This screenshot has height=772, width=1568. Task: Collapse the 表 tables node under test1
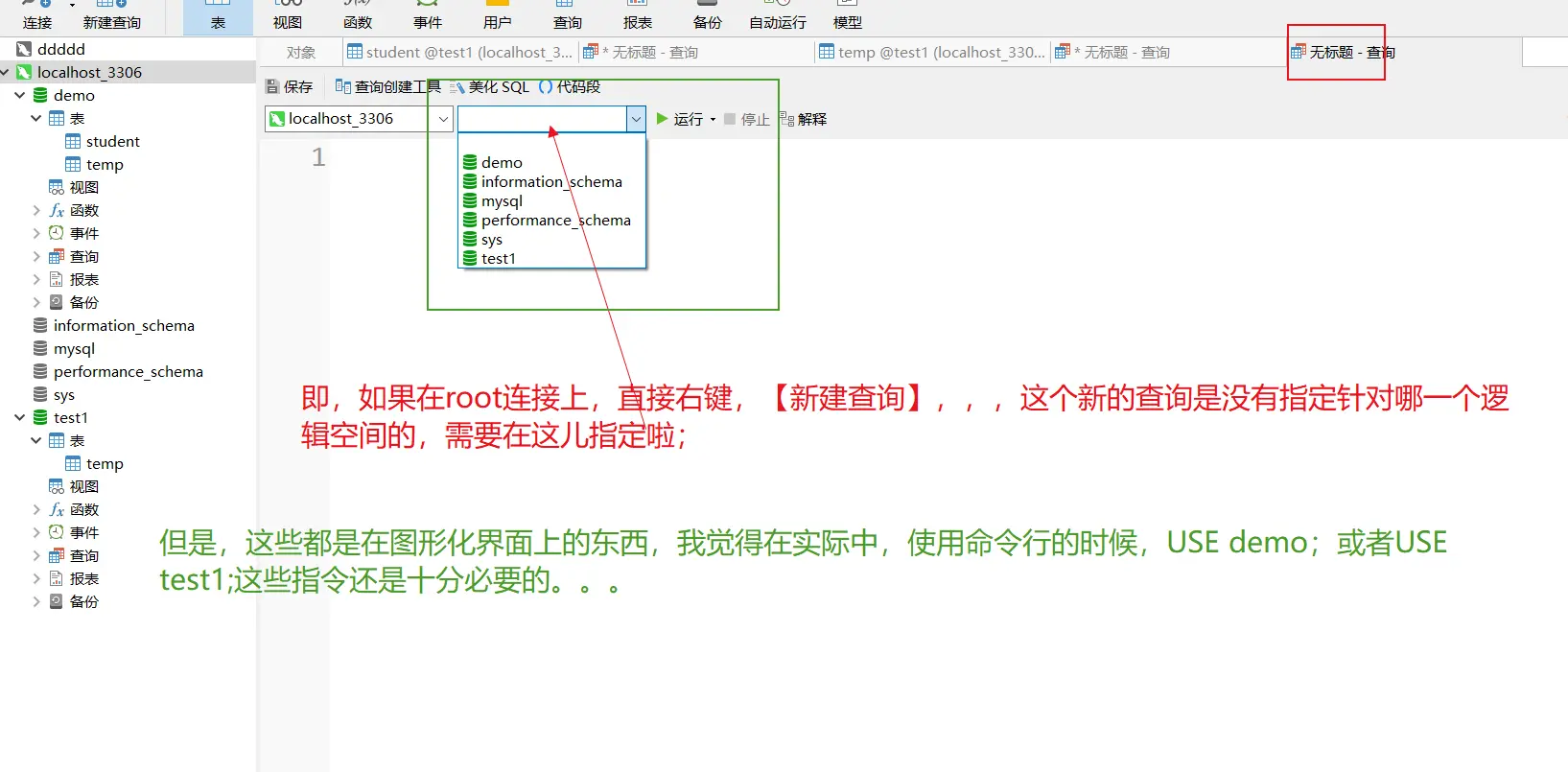click(36, 440)
